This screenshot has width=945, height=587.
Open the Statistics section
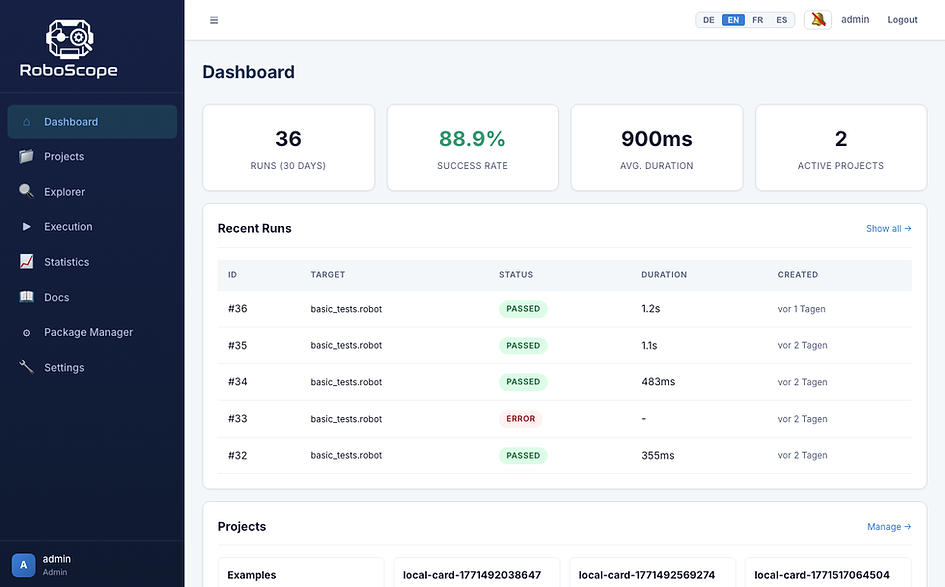[x=92, y=262]
